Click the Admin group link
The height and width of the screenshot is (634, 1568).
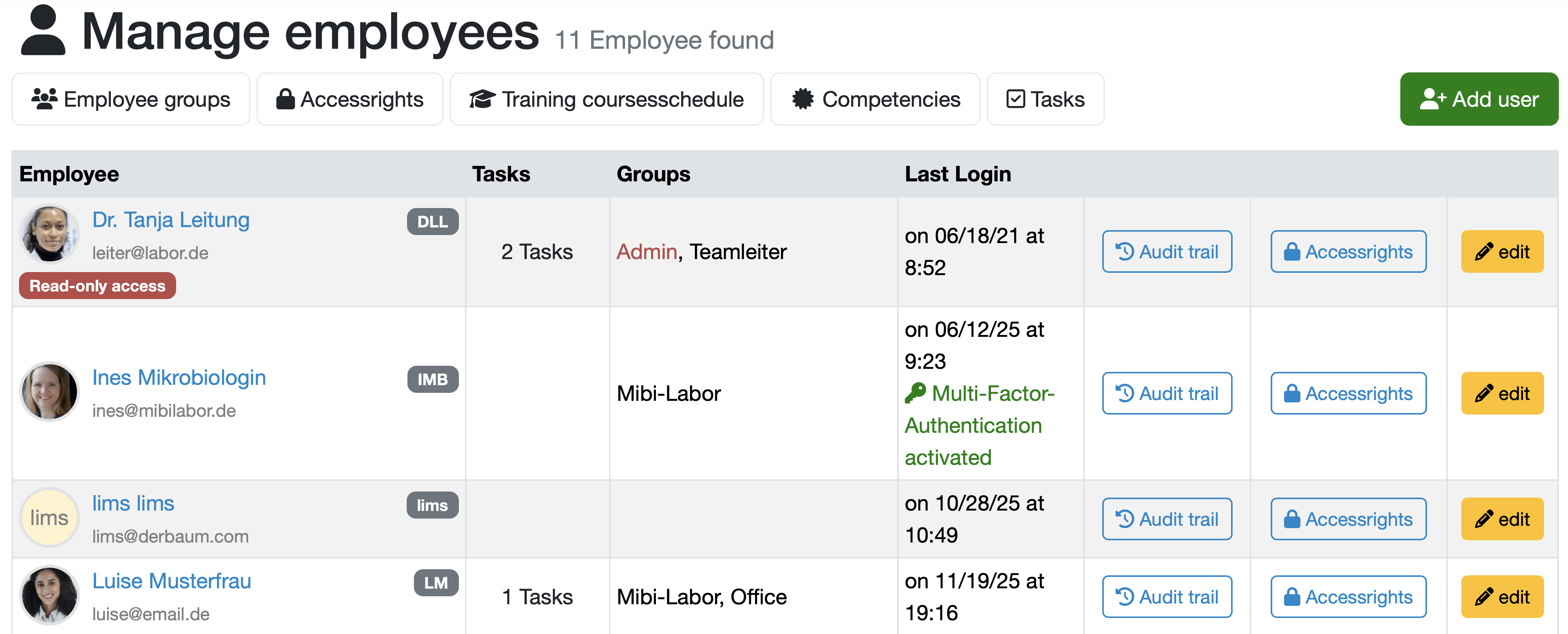point(646,251)
